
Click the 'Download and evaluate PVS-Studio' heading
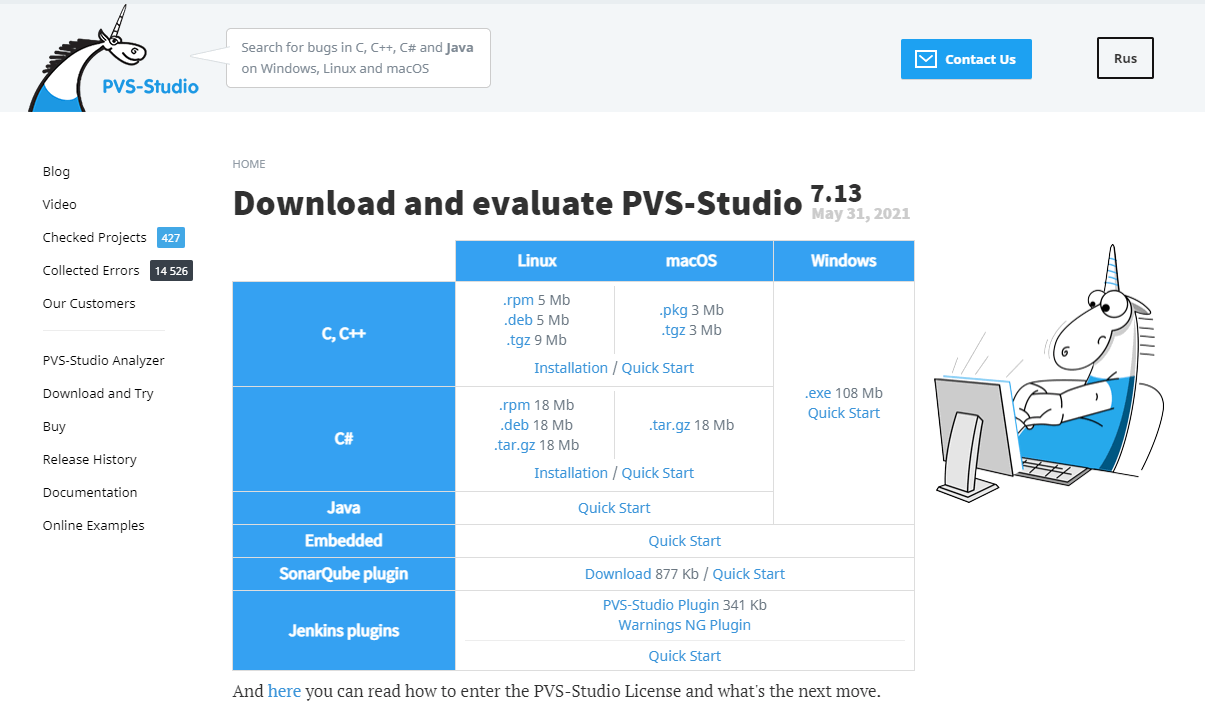[518, 203]
